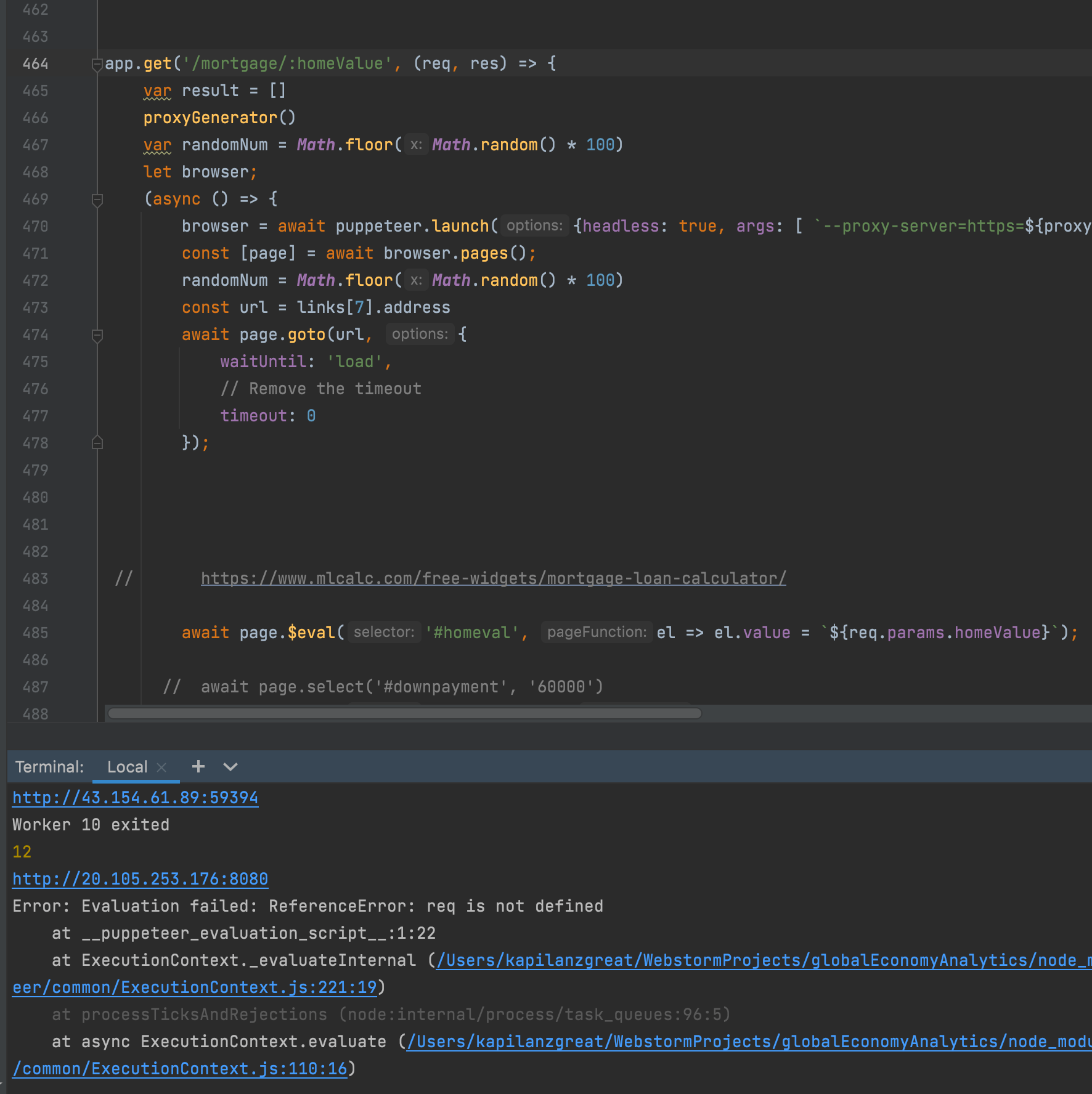Click 'browser.pages()' call on line 471
This screenshot has width=1092, height=1094.
(x=455, y=253)
